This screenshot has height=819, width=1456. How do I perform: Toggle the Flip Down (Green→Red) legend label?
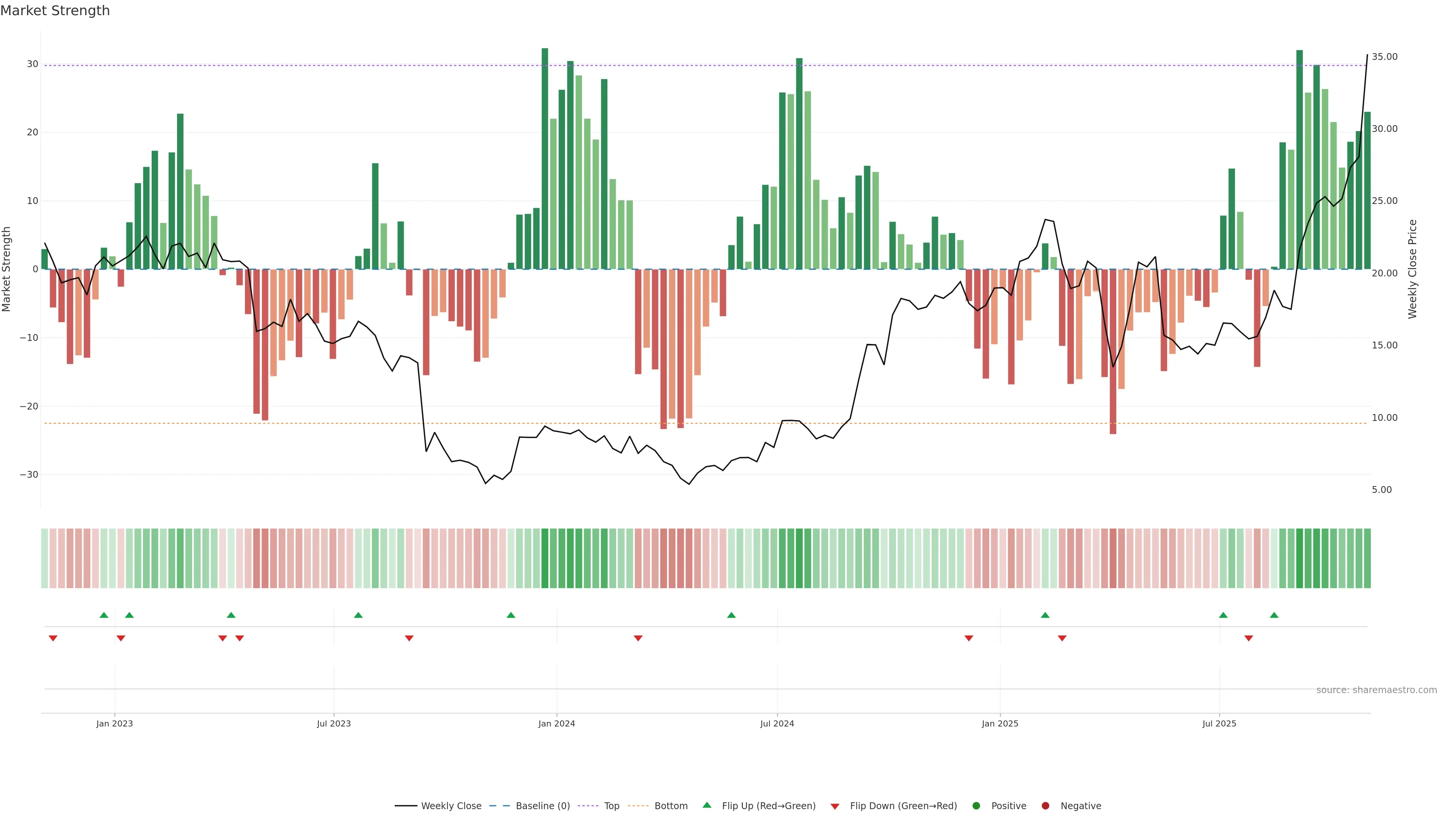pos(903,806)
